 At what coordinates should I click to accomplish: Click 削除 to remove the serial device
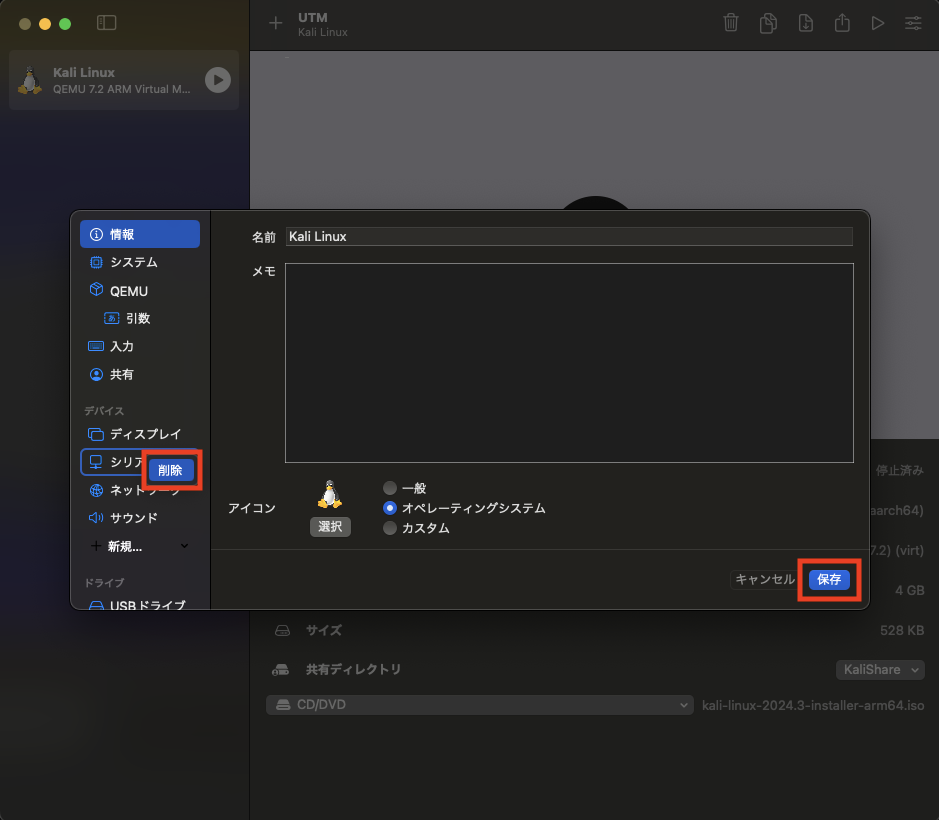point(171,469)
